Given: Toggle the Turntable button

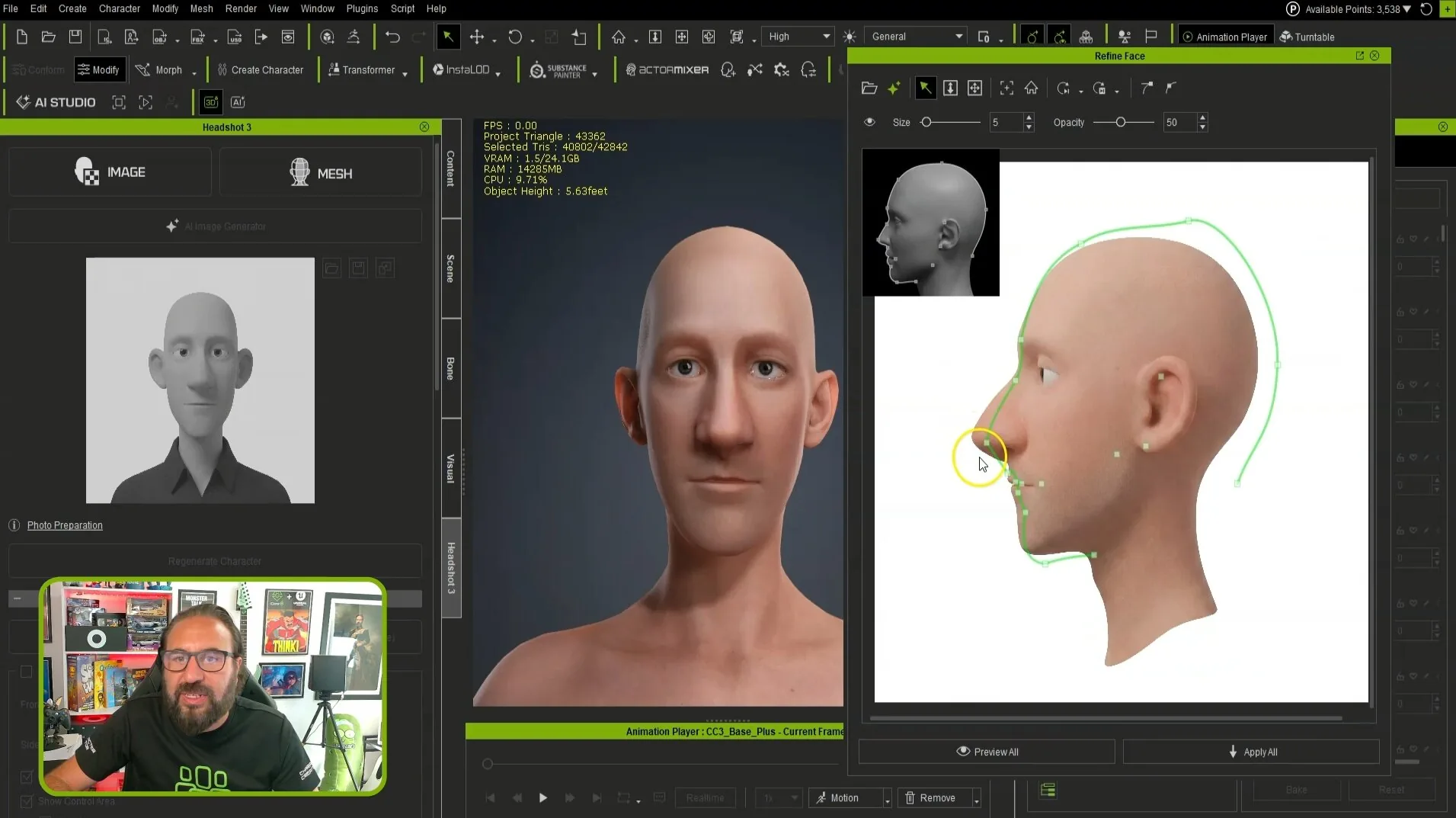Looking at the screenshot, I should 1307,37.
